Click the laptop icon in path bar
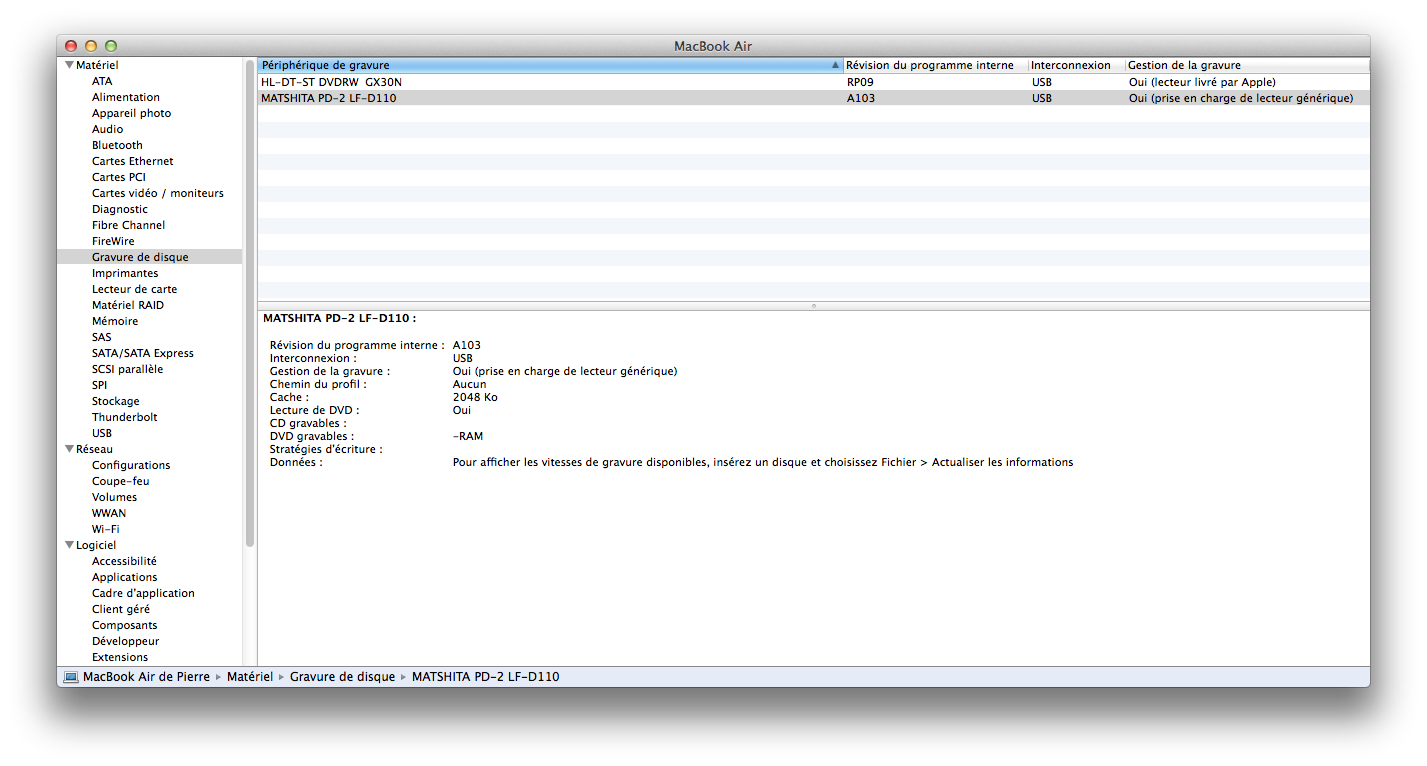 [71, 677]
